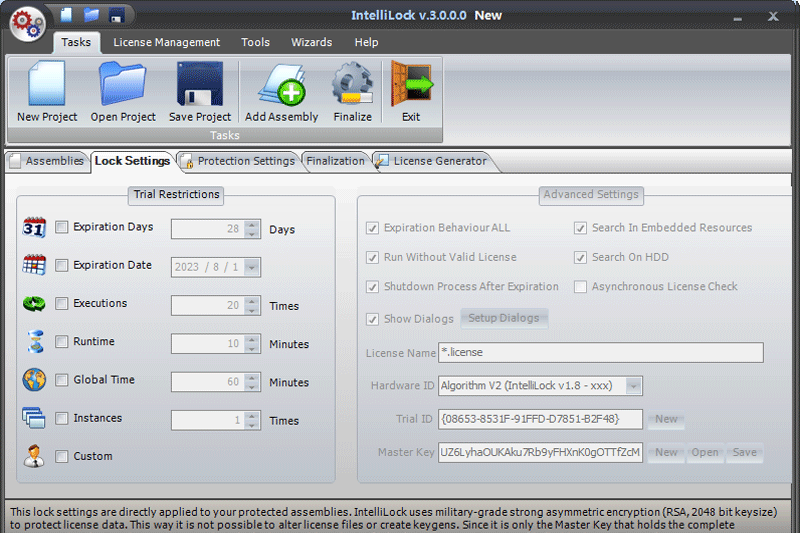Click the IntelliLock gears application logo
800x533 pixels.
[x=28, y=24]
